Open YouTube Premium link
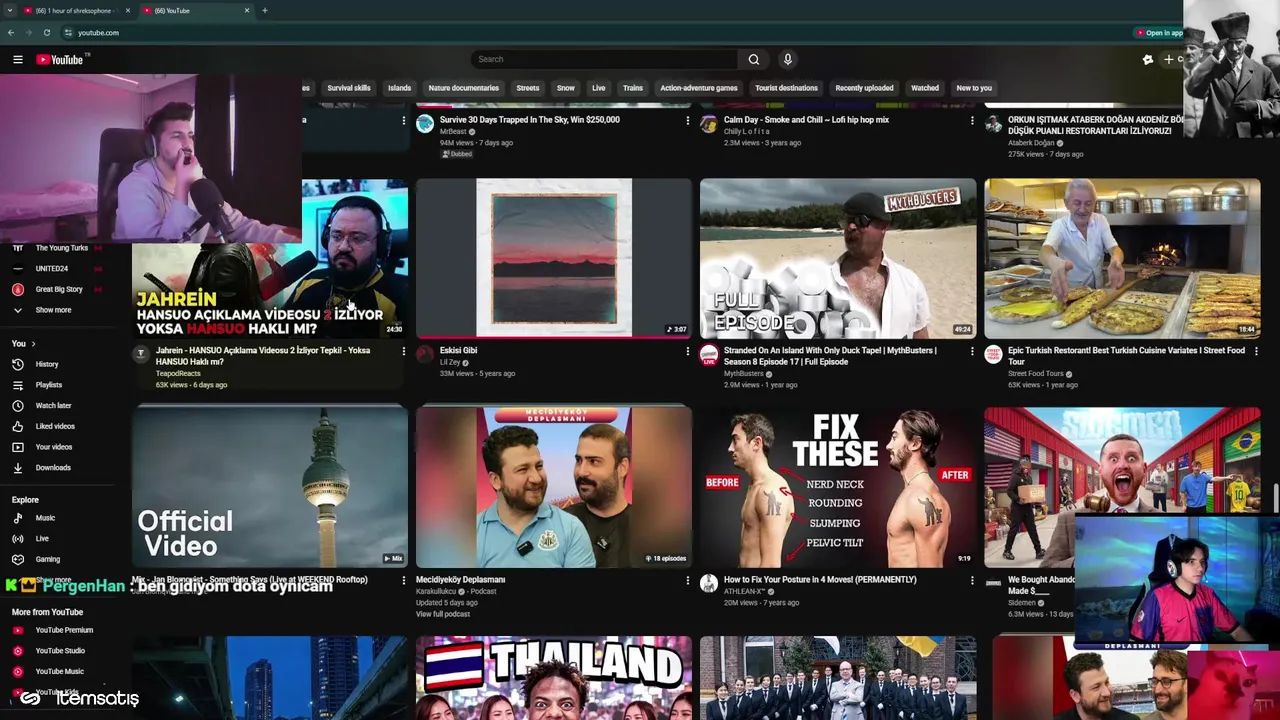This screenshot has height=720, width=1280. pyautogui.click(x=64, y=631)
